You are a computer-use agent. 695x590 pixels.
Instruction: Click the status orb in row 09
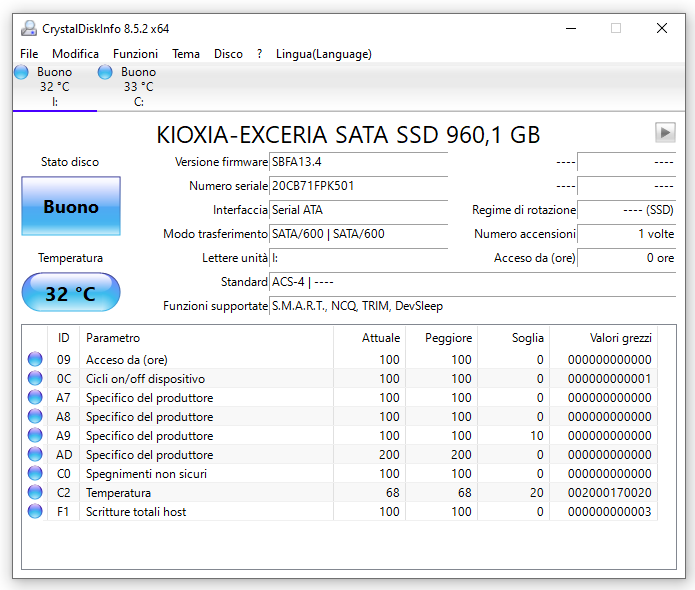(35, 359)
